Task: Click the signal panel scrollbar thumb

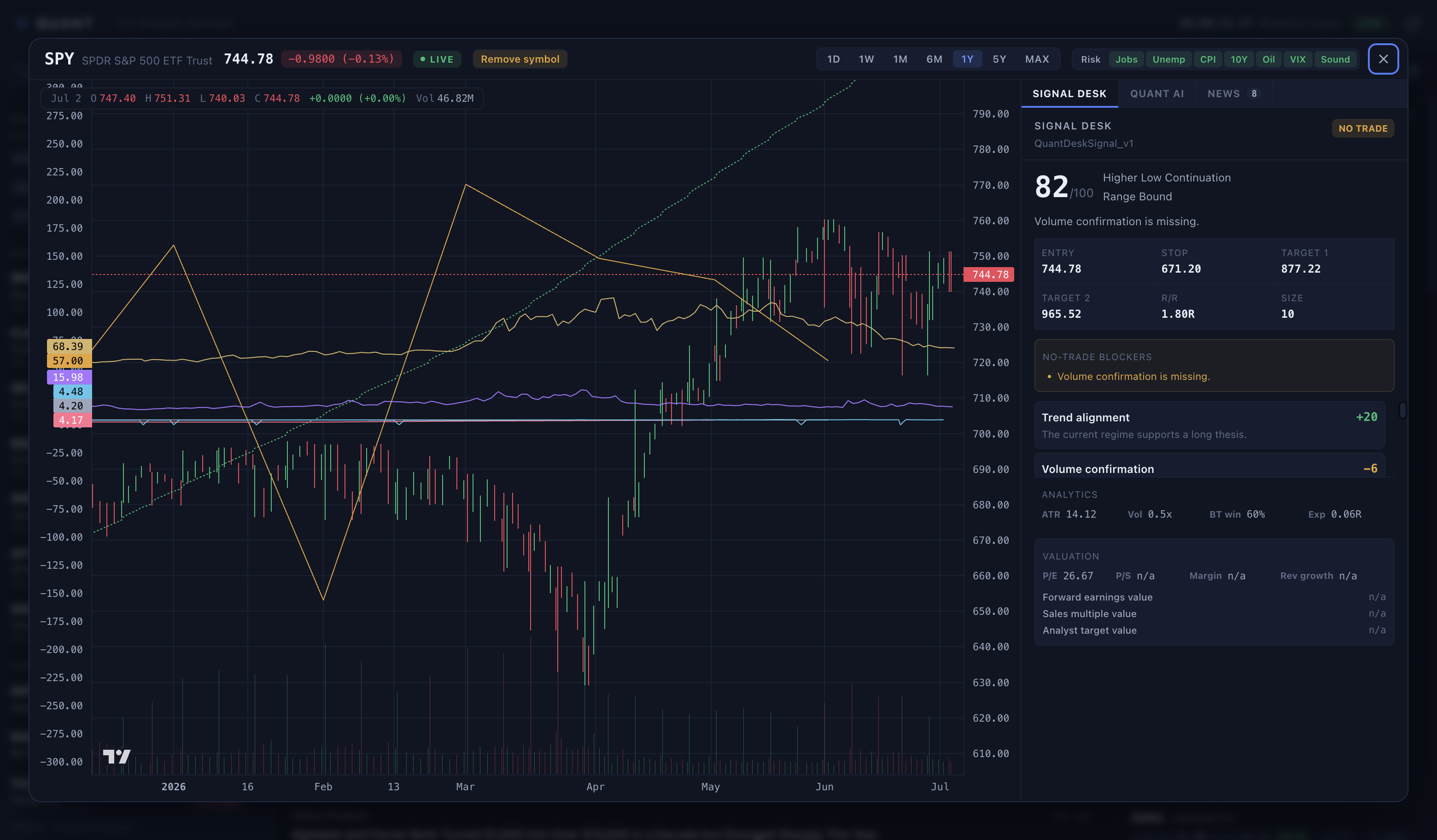Action: pos(1402,410)
